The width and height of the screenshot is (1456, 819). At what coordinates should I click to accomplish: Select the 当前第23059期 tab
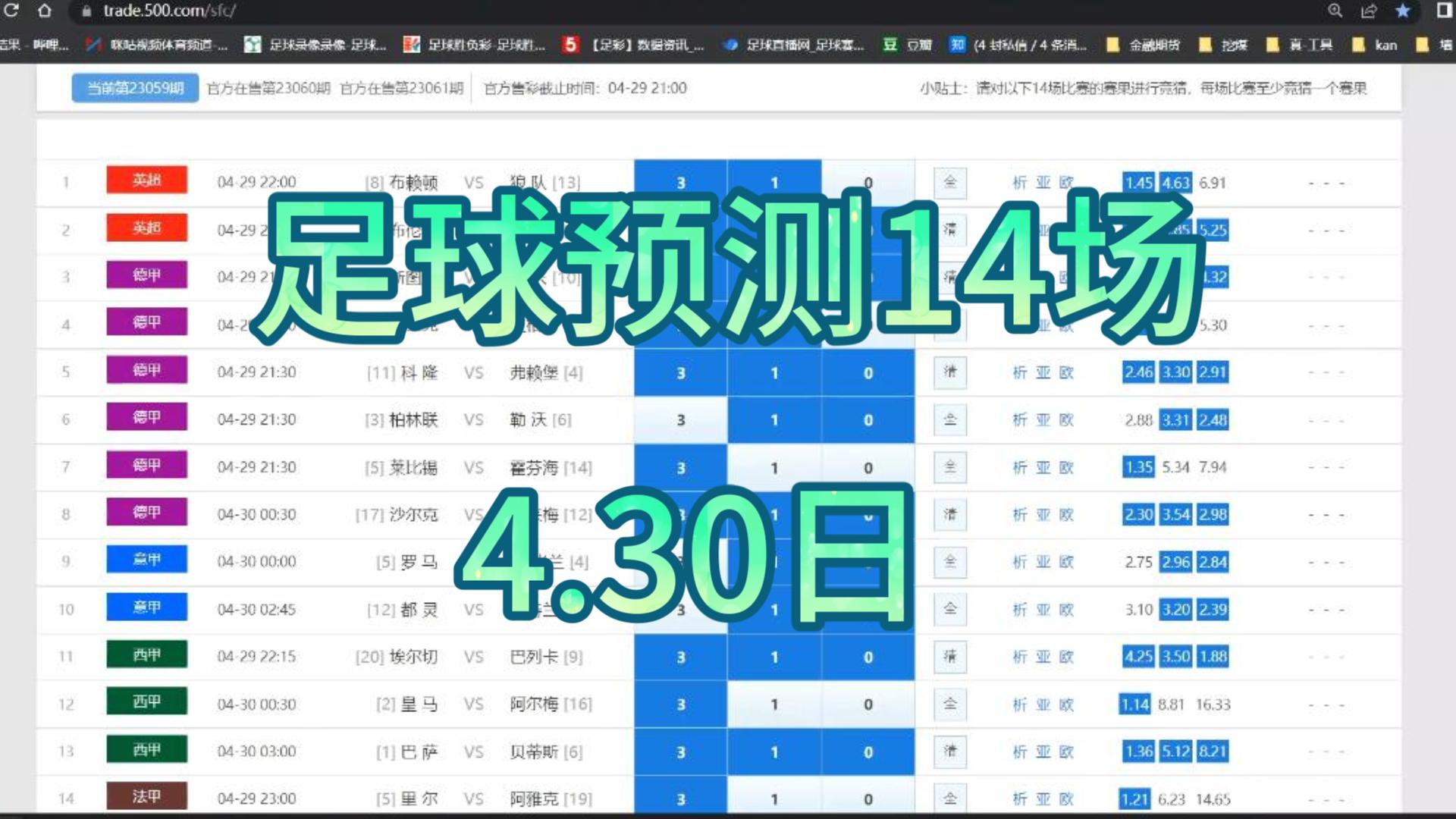[x=135, y=88]
